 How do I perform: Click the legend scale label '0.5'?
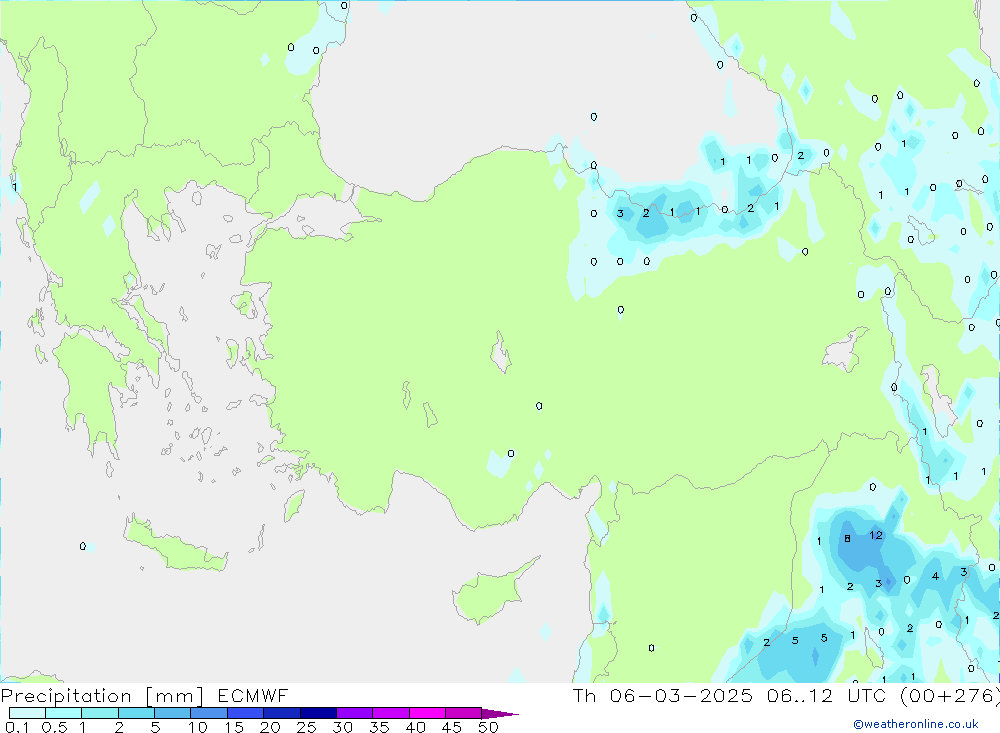coord(54,727)
